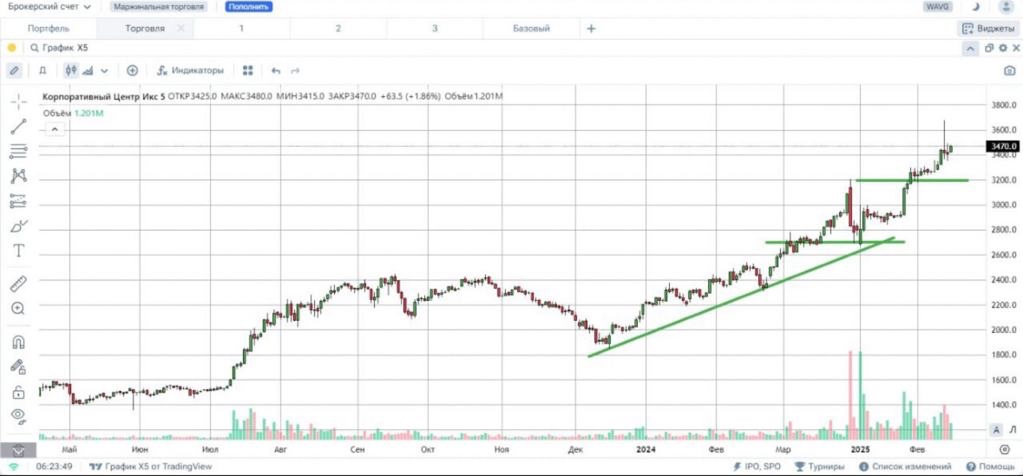1023x476 pixels.
Task: Expand the Брокерский счет account dropdown
Action: (48, 7)
